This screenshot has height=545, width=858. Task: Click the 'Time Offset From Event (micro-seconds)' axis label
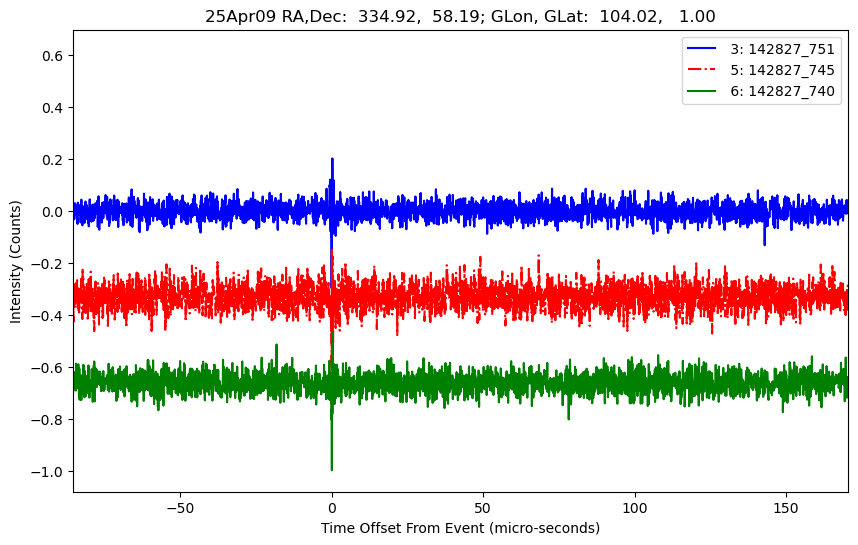[460, 528]
